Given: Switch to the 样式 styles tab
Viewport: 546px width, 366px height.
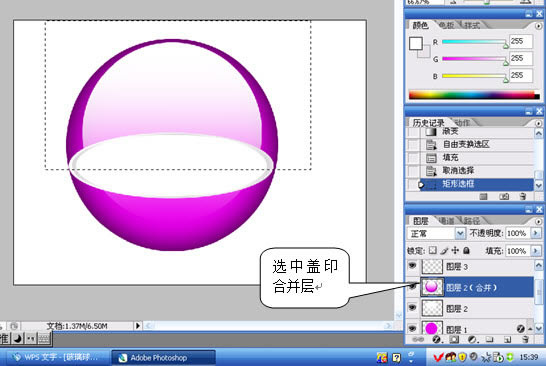Looking at the screenshot, I should click(x=472, y=25).
